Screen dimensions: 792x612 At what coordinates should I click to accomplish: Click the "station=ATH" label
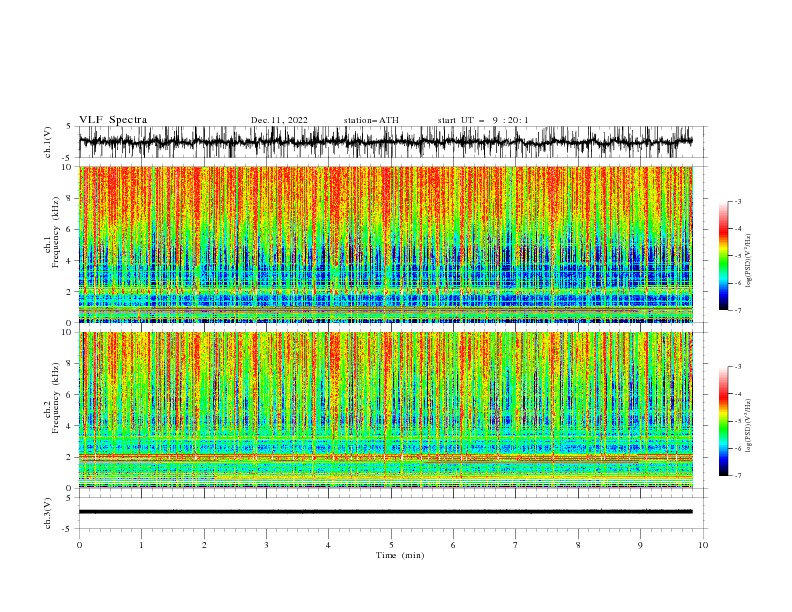pos(371,120)
